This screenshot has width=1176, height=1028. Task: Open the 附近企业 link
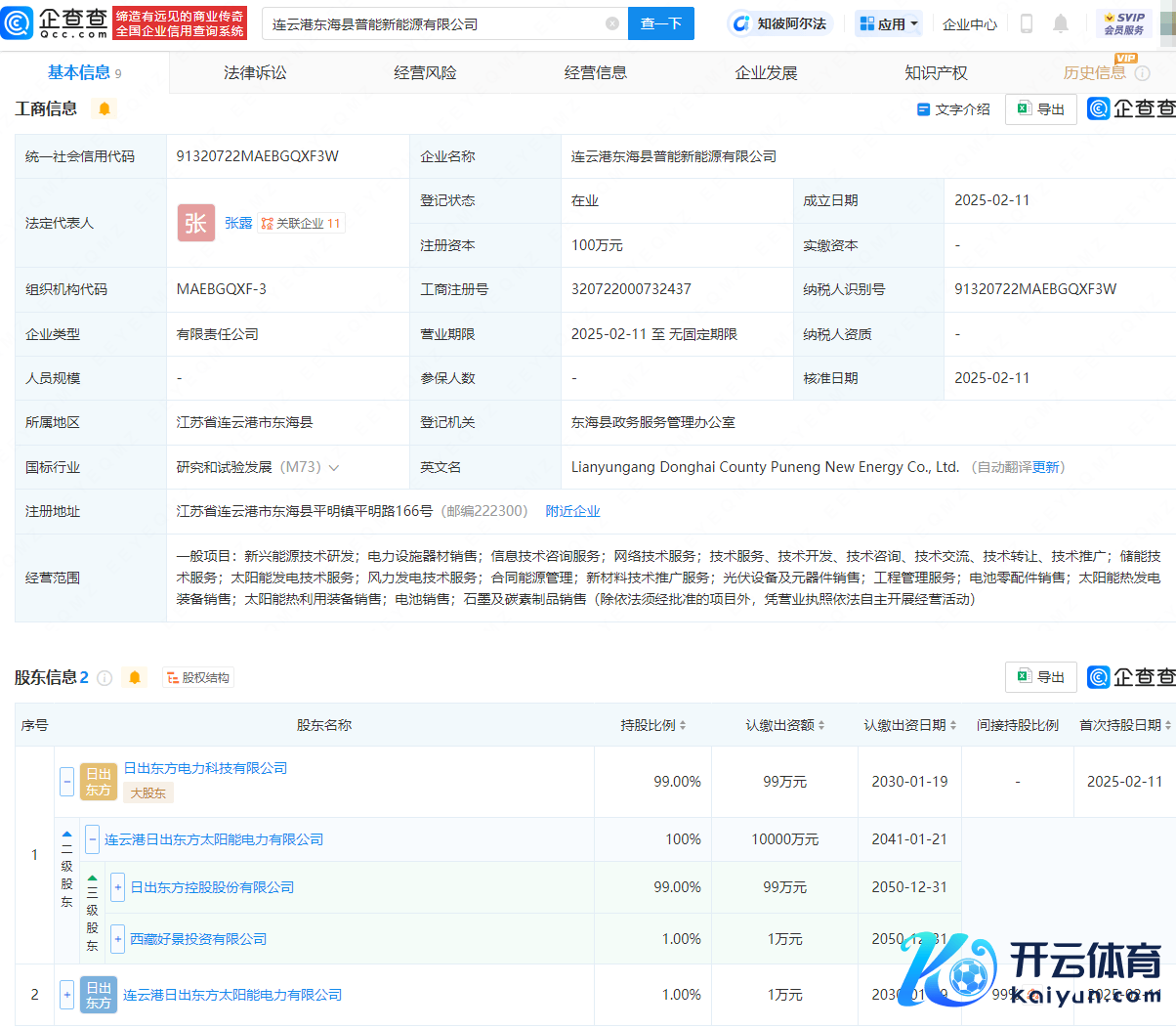click(x=572, y=511)
